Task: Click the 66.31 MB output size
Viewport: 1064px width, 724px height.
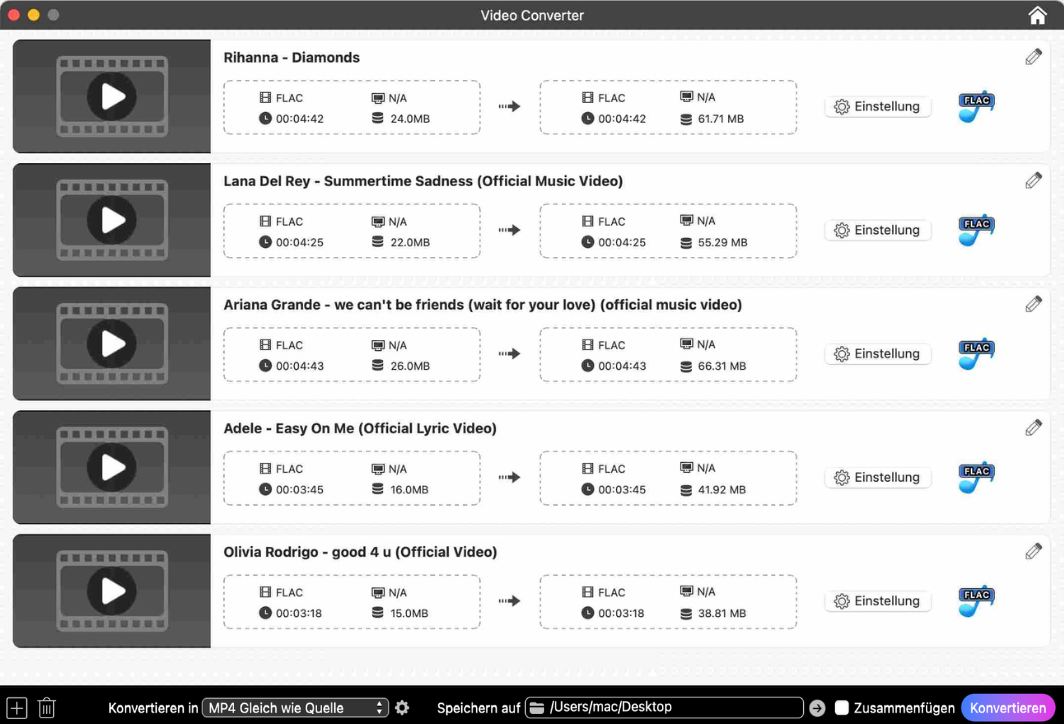Action: (722, 366)
